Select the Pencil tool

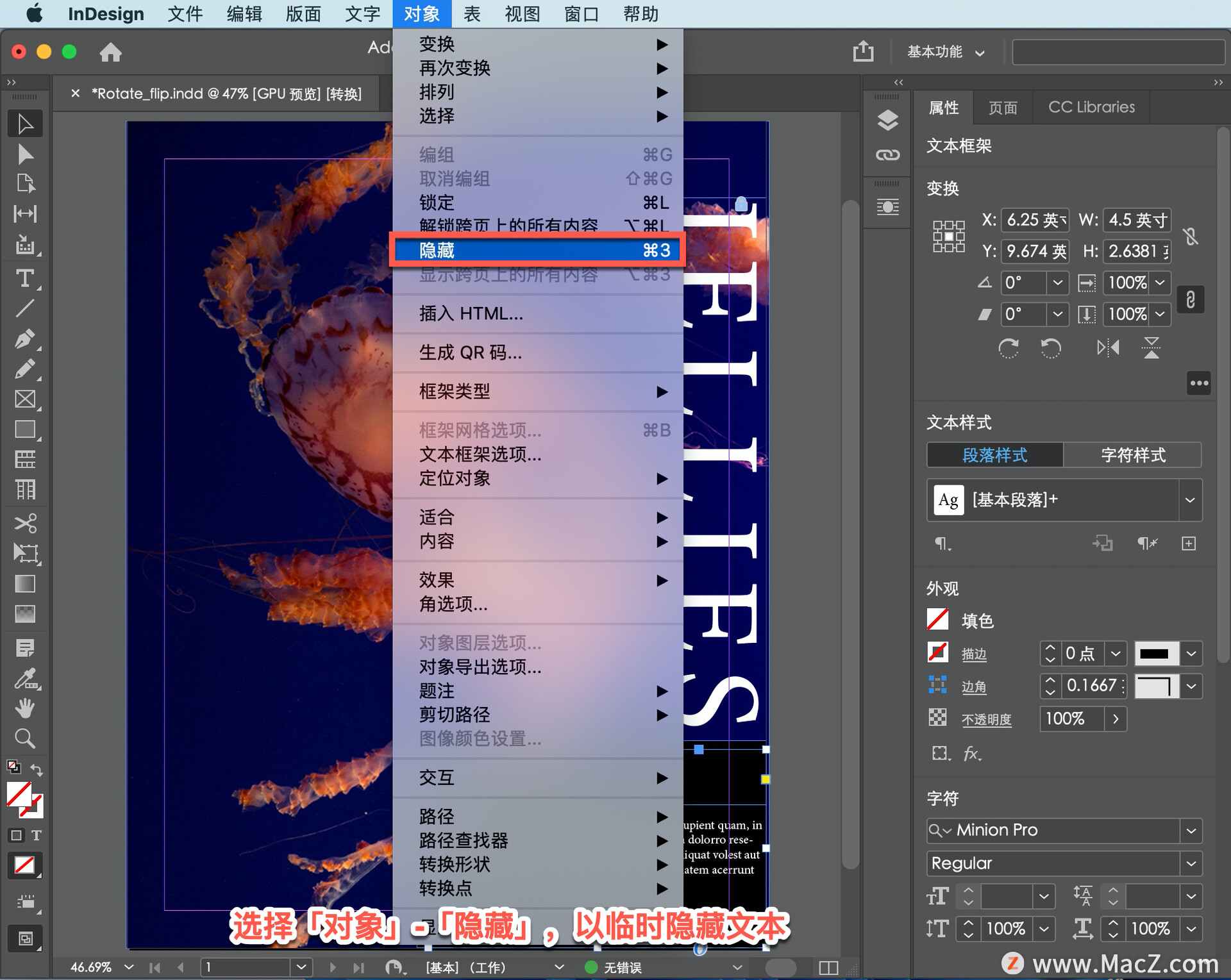[x=25, y=369]
